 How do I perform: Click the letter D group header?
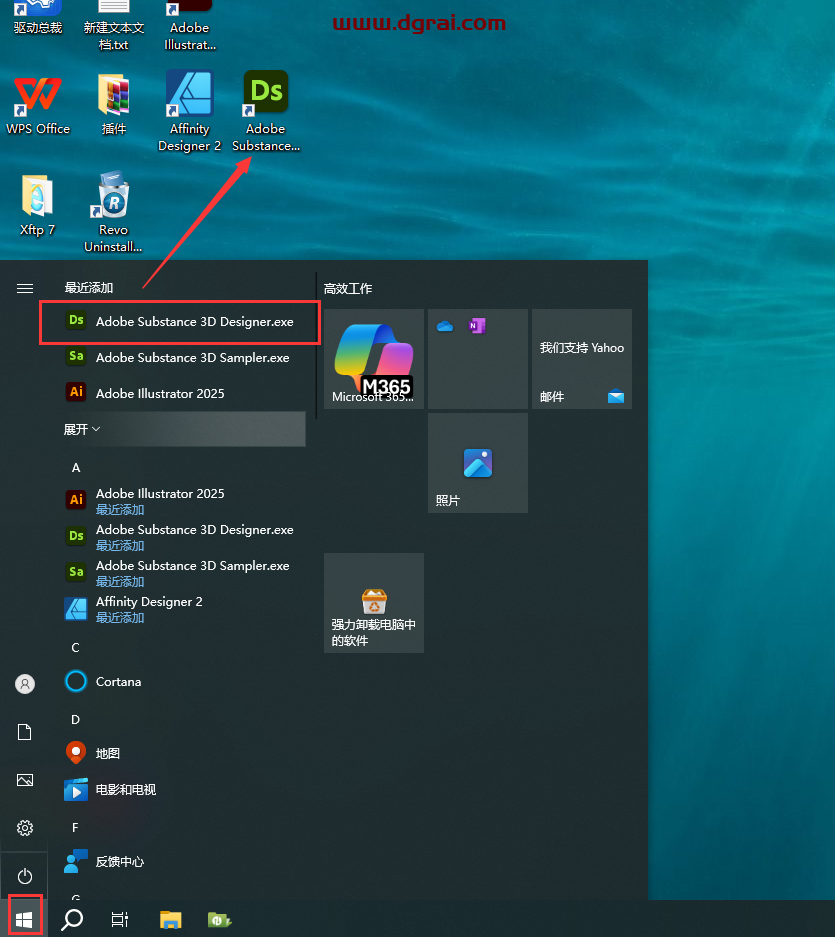click(75, 719)
